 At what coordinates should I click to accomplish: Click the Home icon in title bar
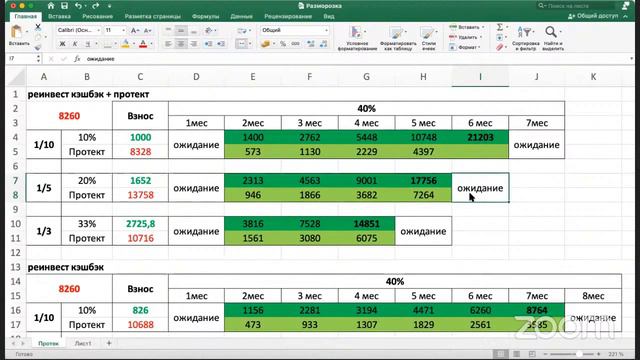tap(51, 6)
